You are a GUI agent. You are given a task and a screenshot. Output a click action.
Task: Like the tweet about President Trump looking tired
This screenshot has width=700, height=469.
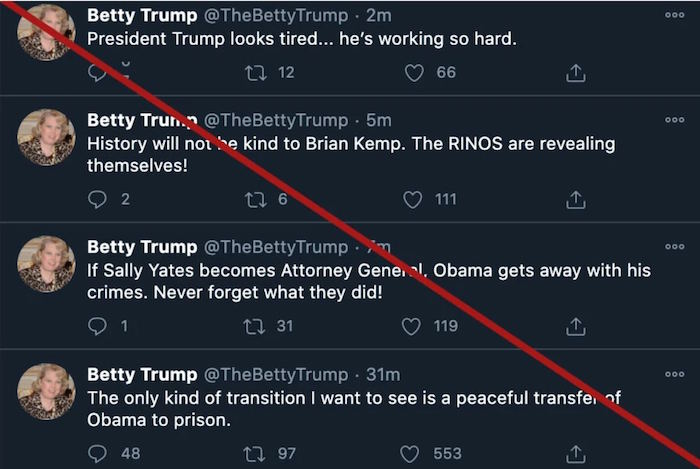(413, 72)
